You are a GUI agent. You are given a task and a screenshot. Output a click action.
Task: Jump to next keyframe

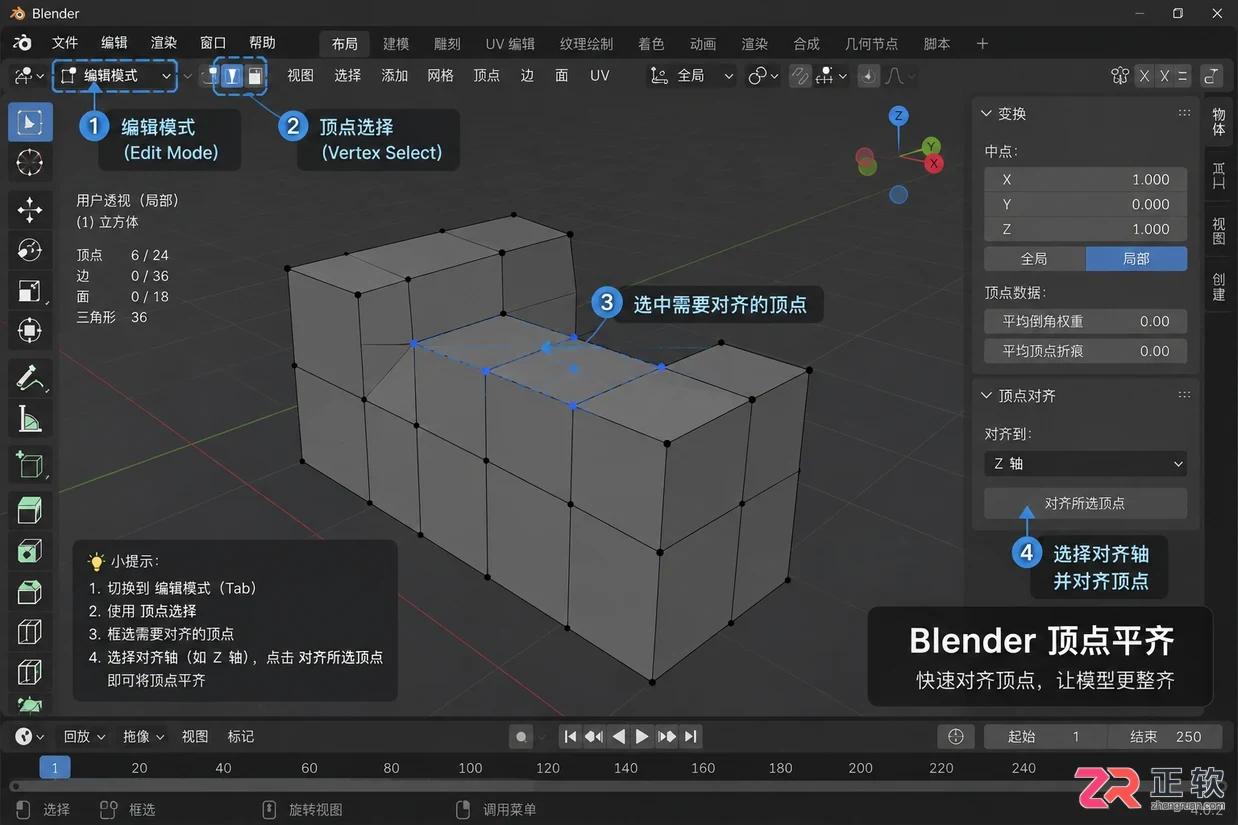[x=667, y=737]
